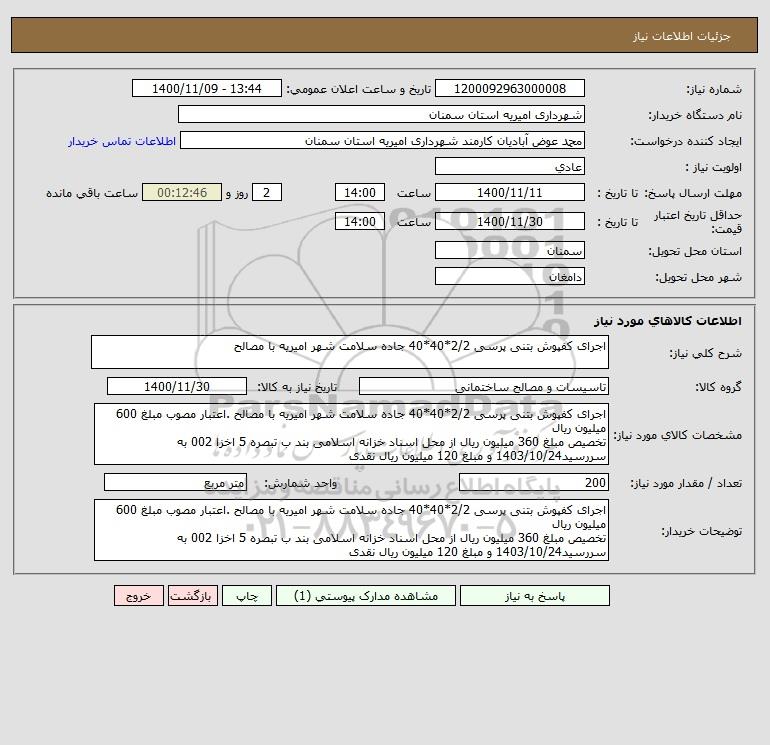Click the واحد شمارش label
Viewport: 770px width, 745px height.
pos(301,483)
